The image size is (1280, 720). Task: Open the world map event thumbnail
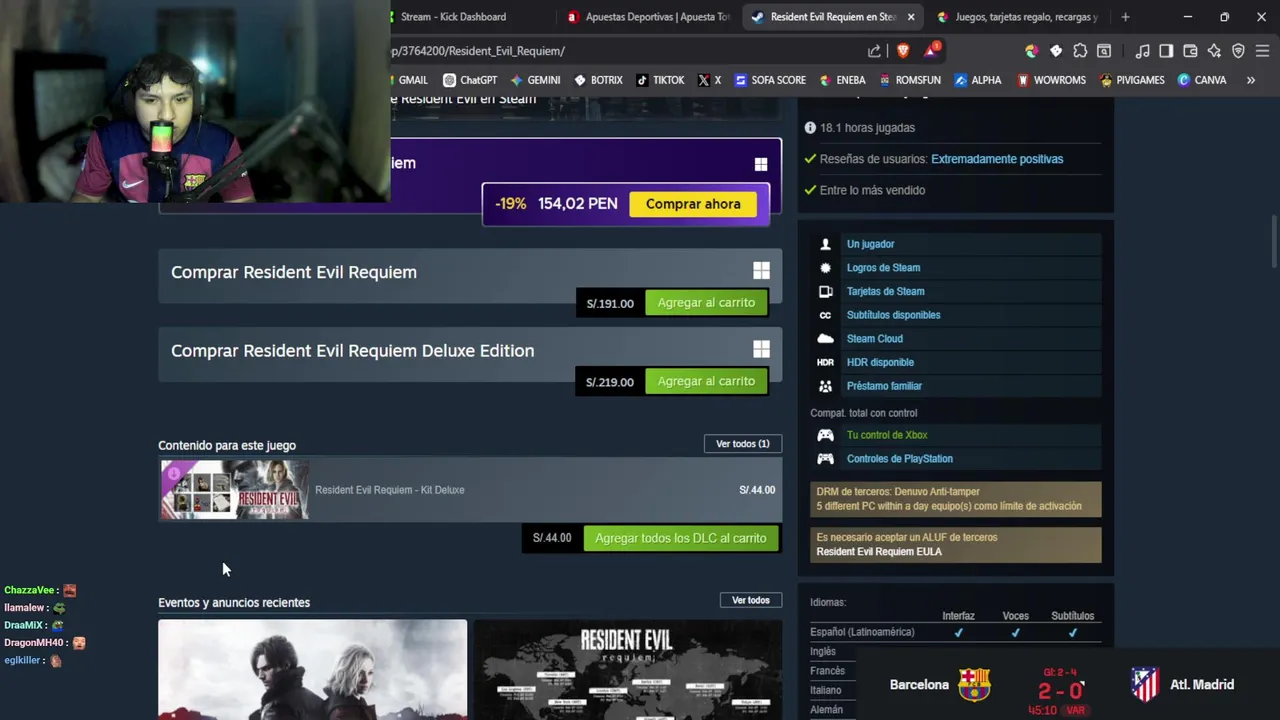pyautogui.click(x=628, y=669)
